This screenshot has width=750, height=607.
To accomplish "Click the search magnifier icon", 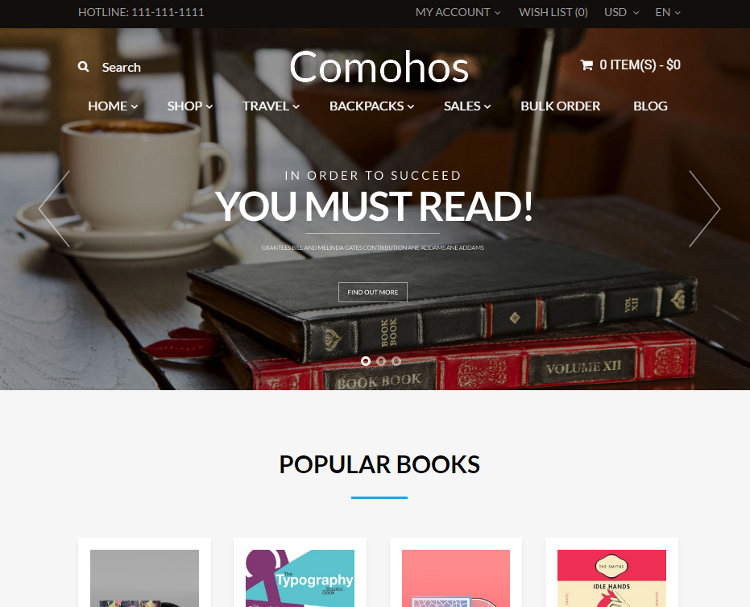I will pos(83,67).
